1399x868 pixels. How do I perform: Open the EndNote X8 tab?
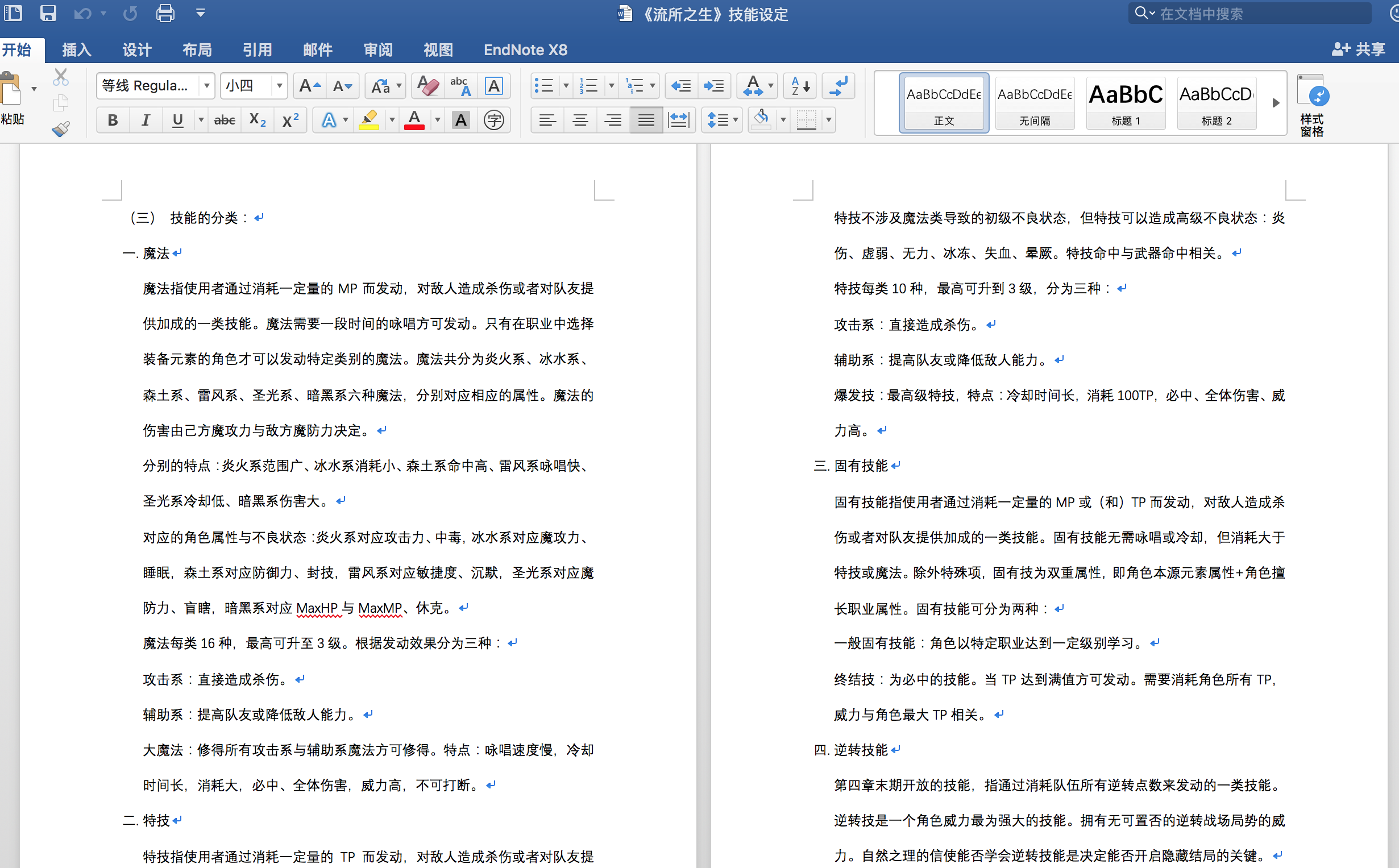(525, 50)
